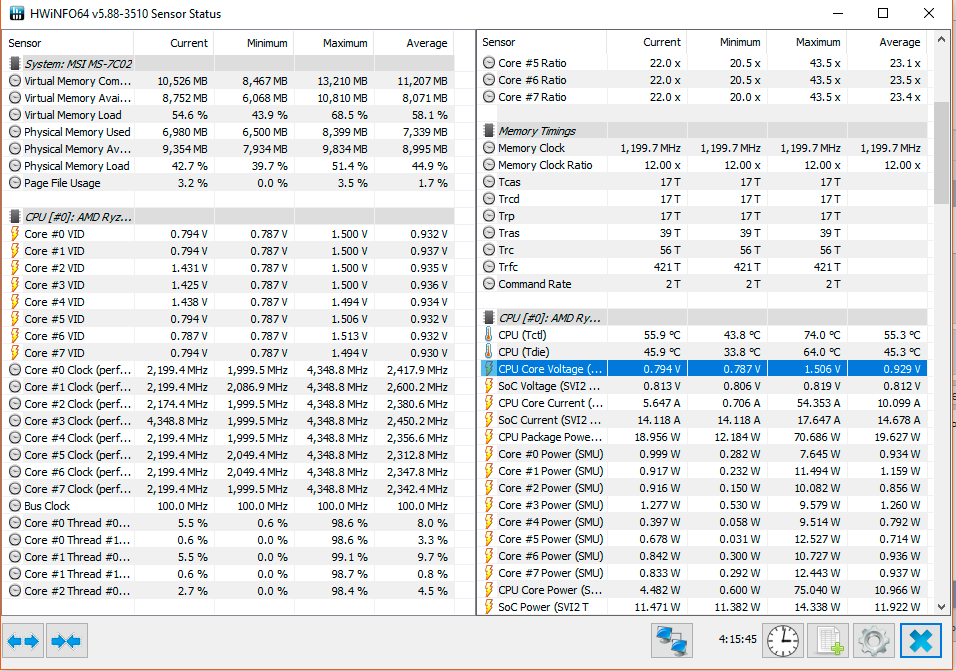Click the Memory Clock round icon

coord(489,147)
